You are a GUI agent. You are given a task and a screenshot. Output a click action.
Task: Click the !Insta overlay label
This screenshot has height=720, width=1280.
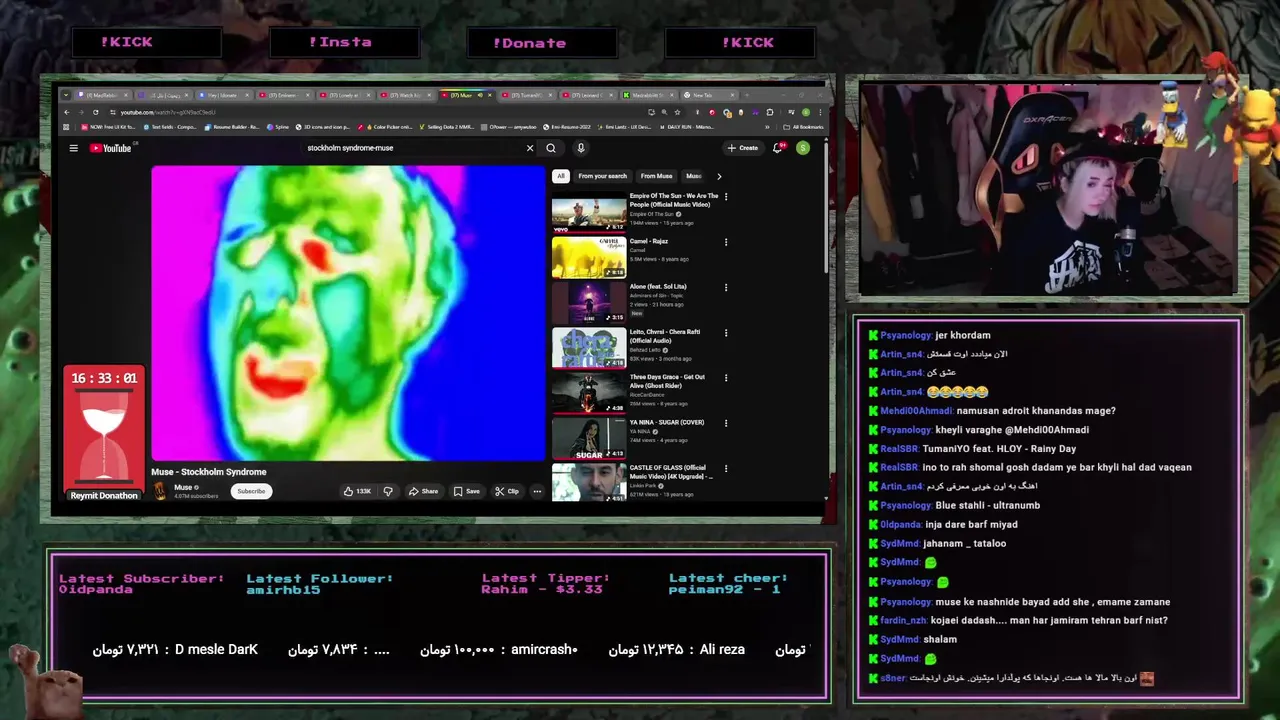point(340,42)
